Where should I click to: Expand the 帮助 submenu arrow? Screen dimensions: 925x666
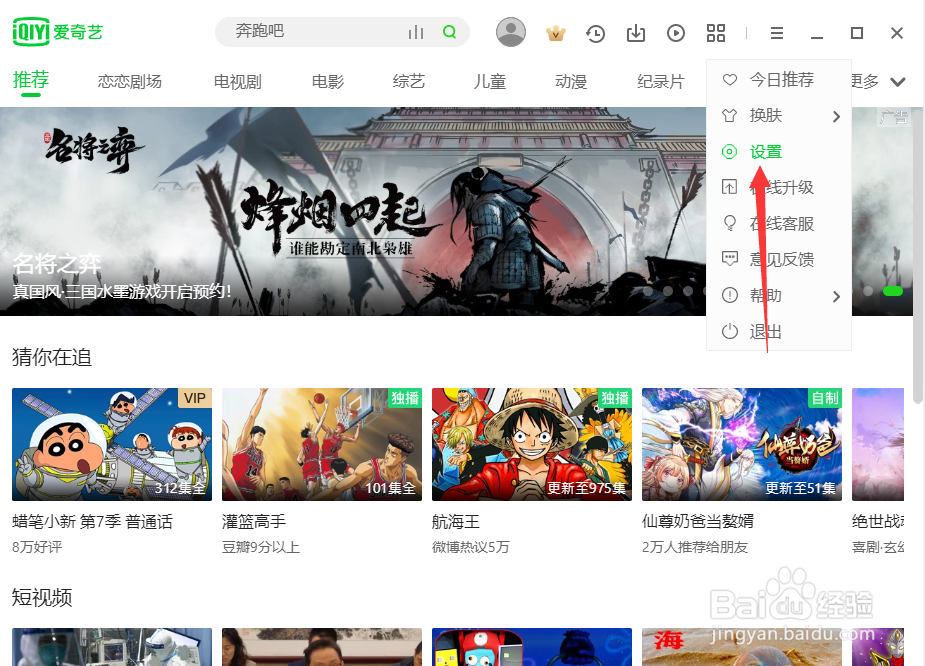point(836,296)
